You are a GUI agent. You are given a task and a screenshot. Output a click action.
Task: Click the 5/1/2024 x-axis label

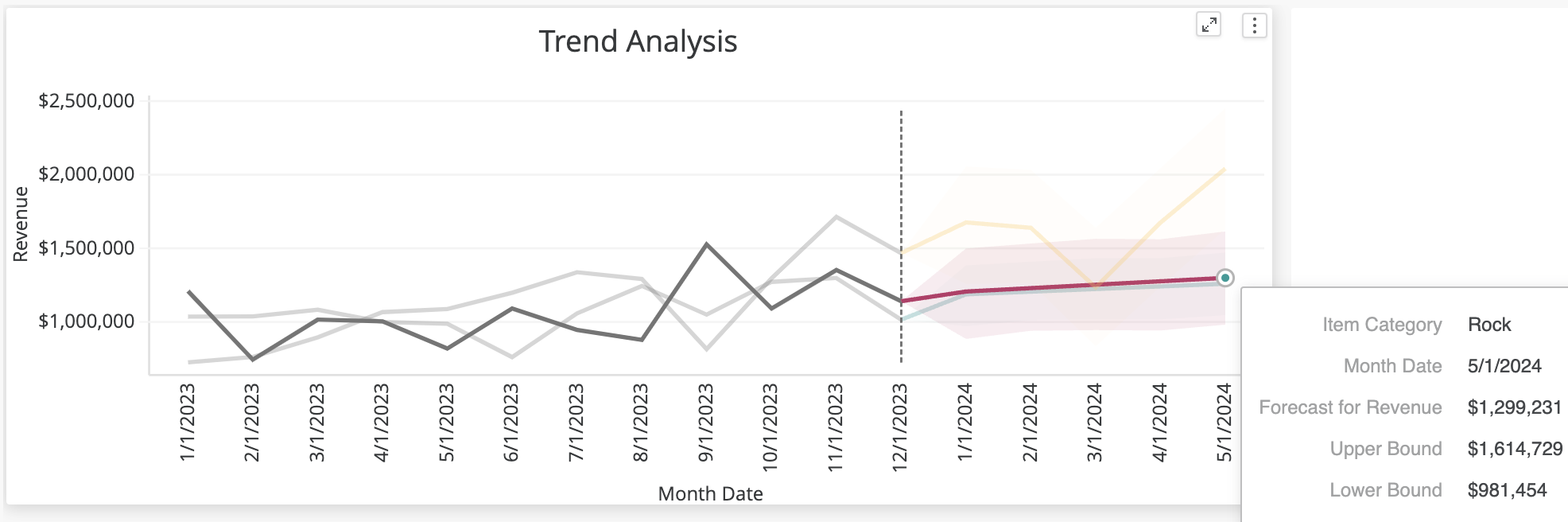tap(1225, 422)
